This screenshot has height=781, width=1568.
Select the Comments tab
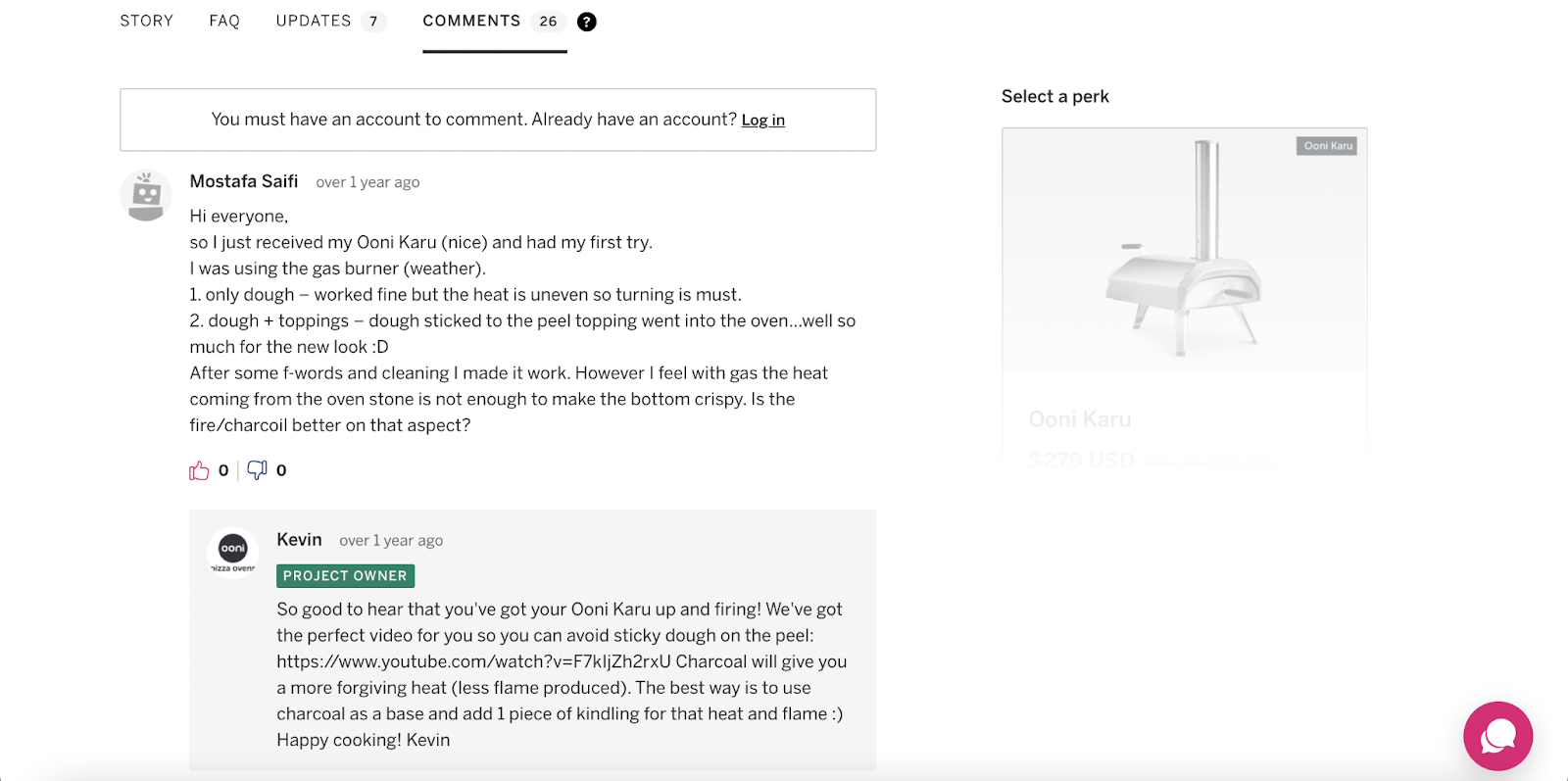(471, 22)
